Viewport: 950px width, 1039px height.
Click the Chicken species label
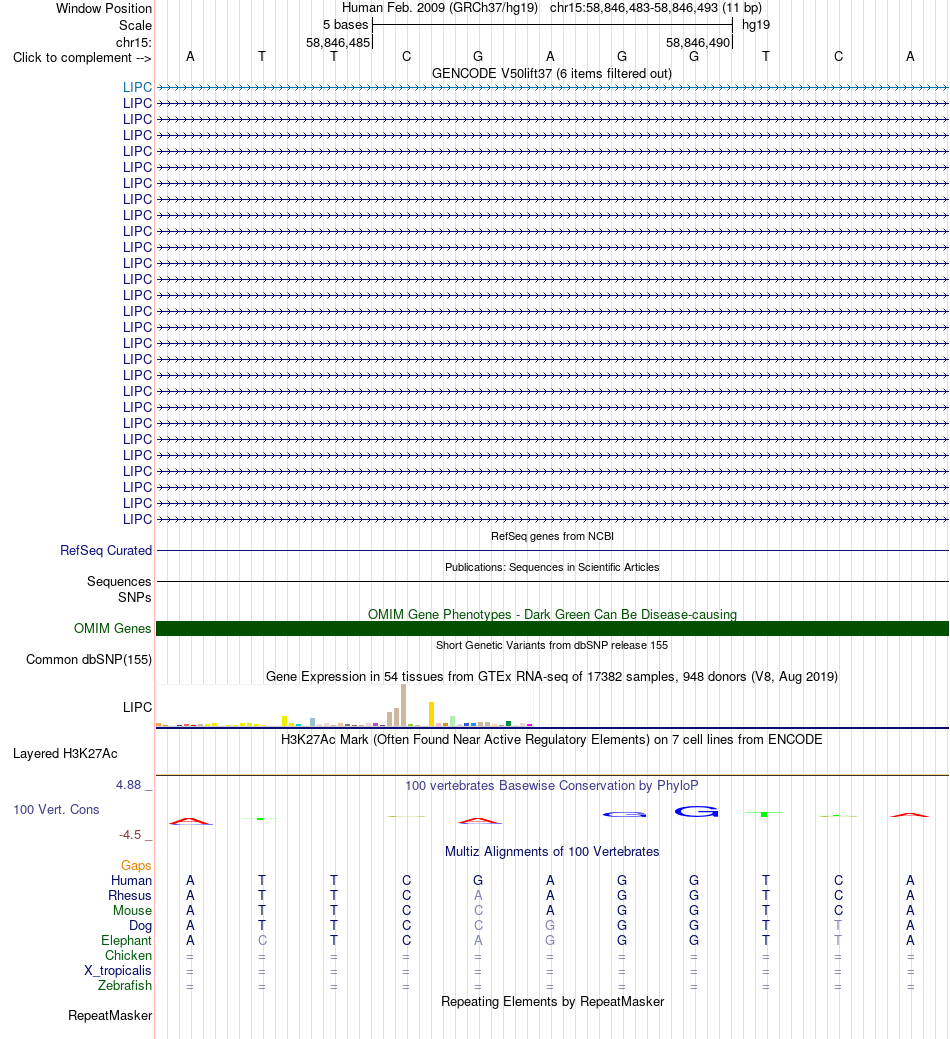point(128,956)
